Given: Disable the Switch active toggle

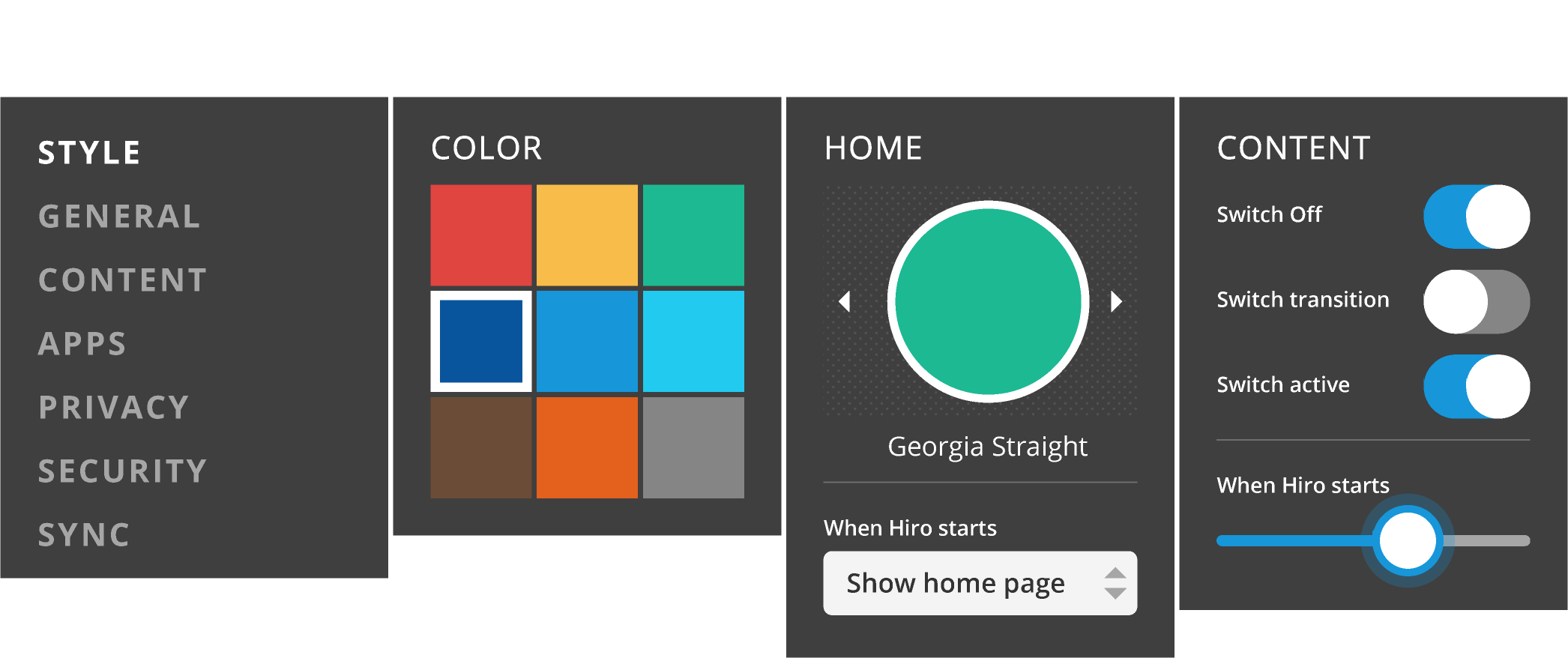Looking at the screenshot, I should (x=1476, y=386).
